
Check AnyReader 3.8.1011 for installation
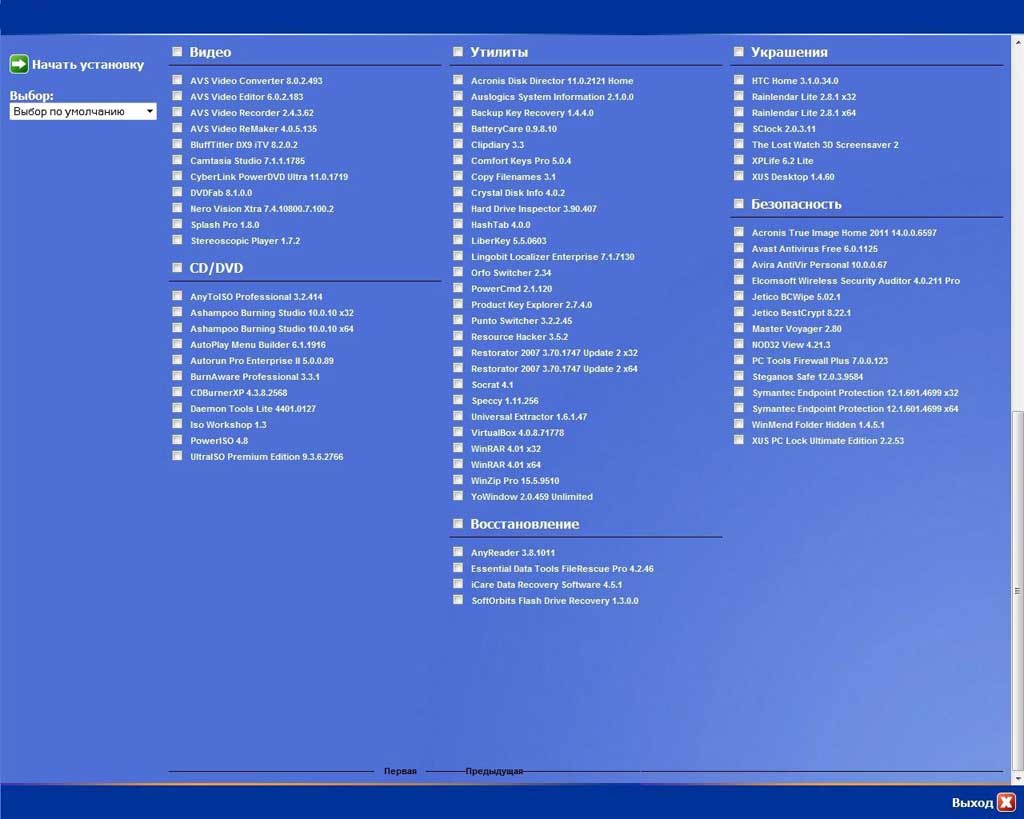click(x=458, y=553)
